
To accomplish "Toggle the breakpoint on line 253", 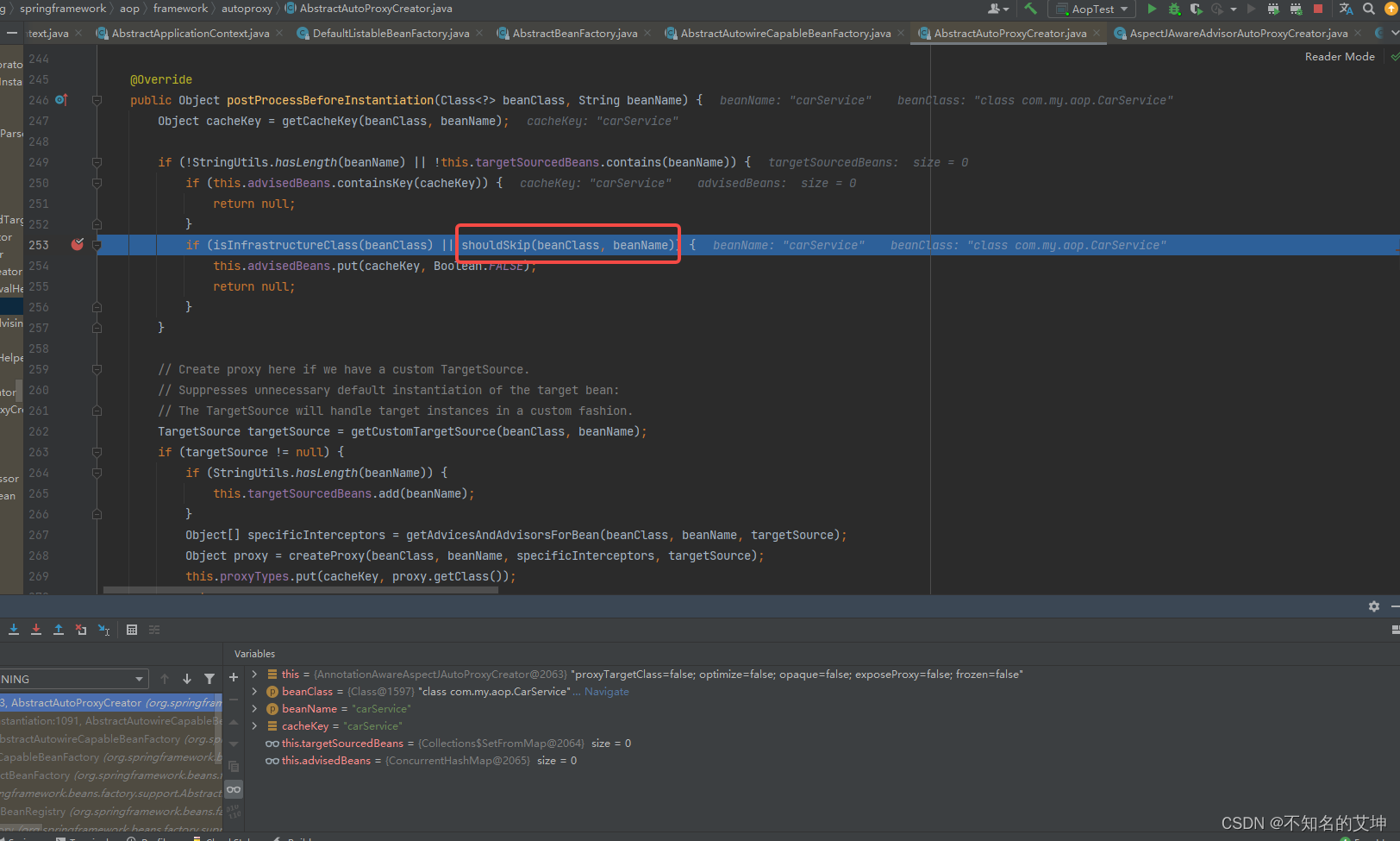I will pos(78,245).
